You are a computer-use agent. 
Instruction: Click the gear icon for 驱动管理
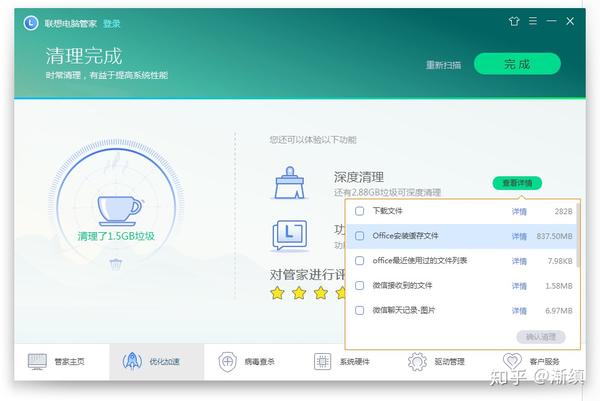click(x=417, y=362)
